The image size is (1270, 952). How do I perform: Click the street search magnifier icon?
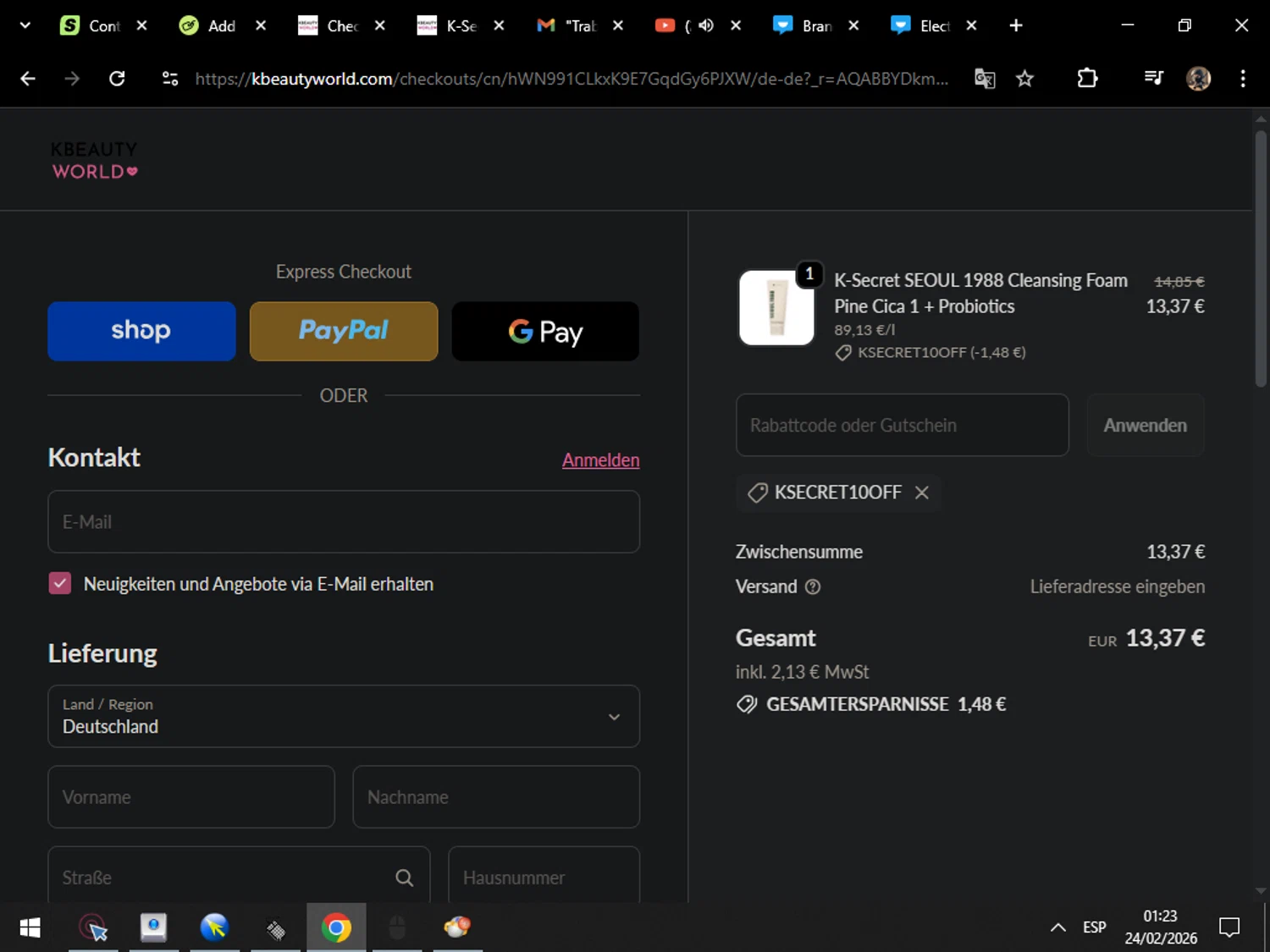(405, 878)
